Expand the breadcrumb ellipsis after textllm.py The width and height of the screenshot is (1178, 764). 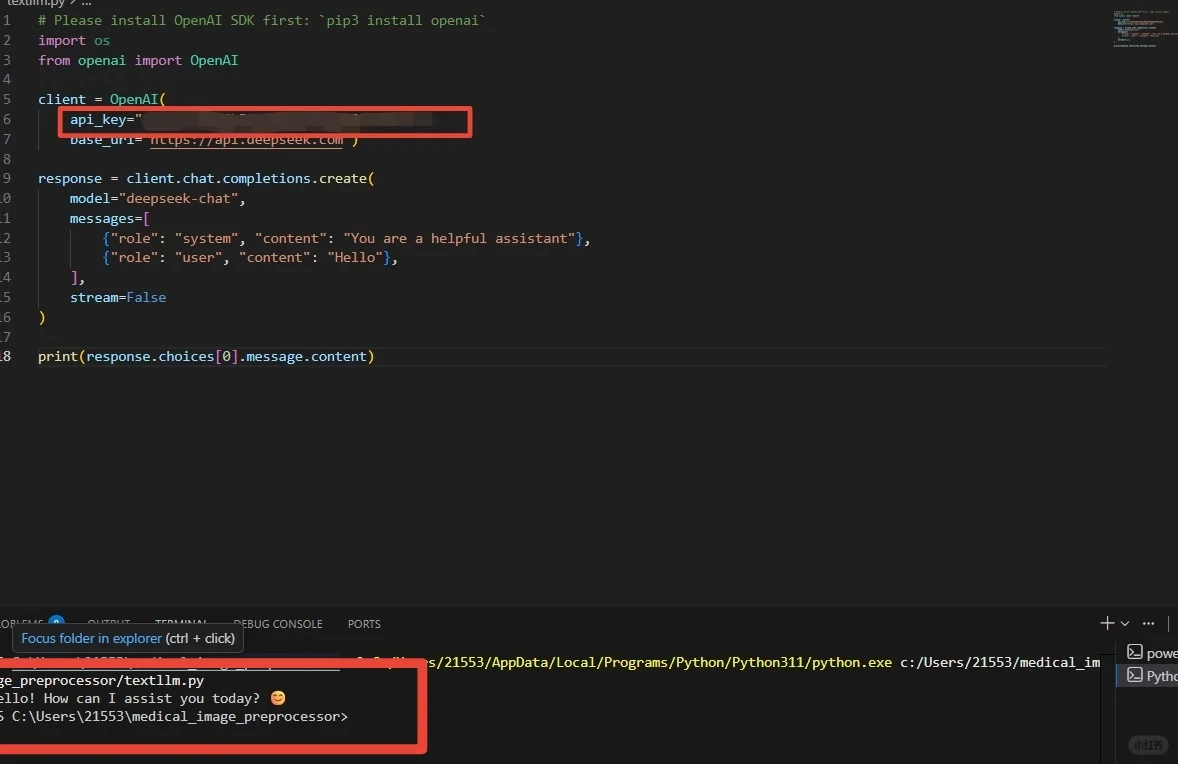click(x=86, y=3)
